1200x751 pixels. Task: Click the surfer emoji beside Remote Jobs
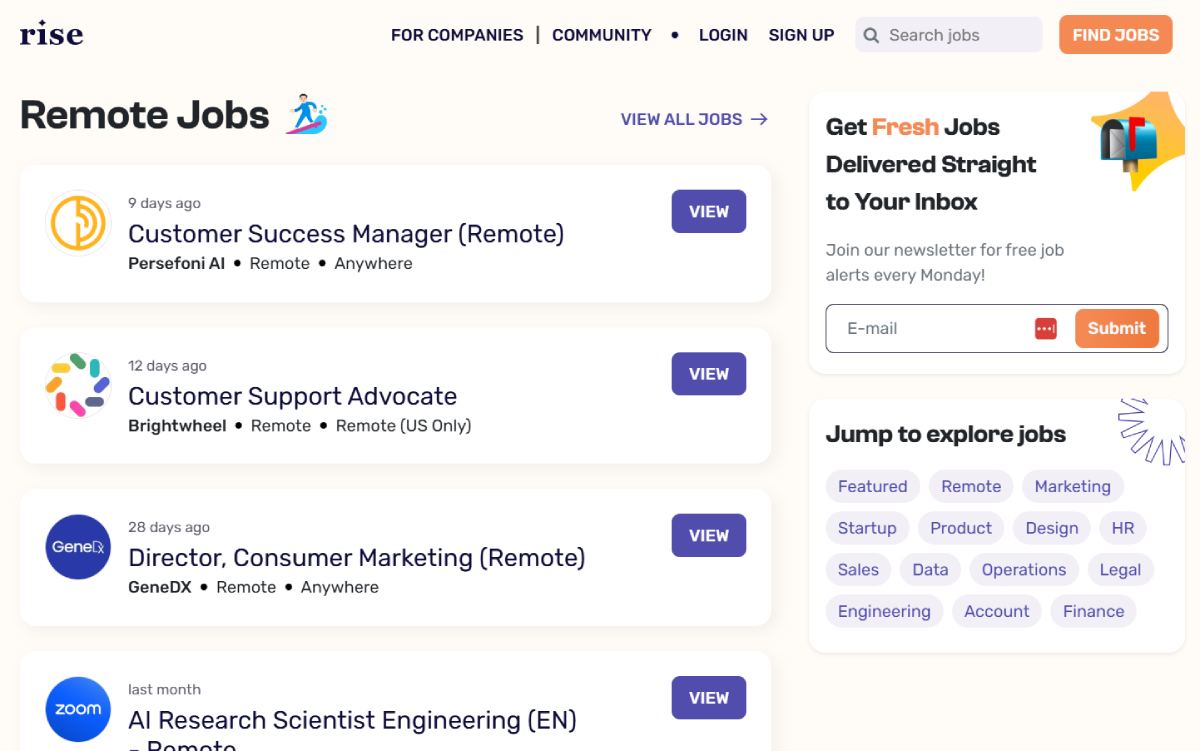point(307,114)
